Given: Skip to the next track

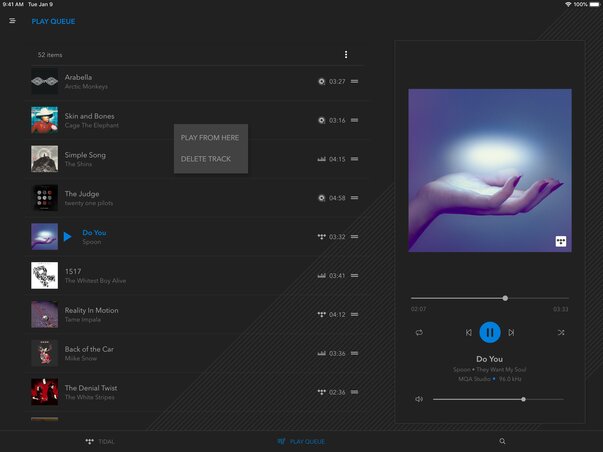Looking at the screenshot, I should (511, 332).
